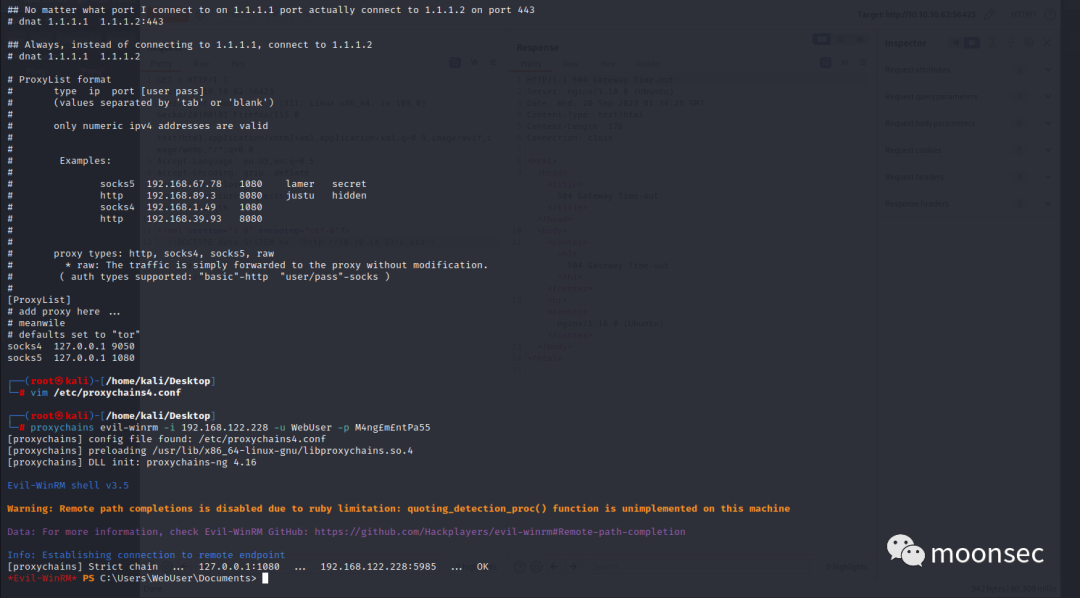This screenshot has height=598, width=1080.
Task: Click 'vim /etc/proxychains4.conf' command text
Action: coord(105,393)
